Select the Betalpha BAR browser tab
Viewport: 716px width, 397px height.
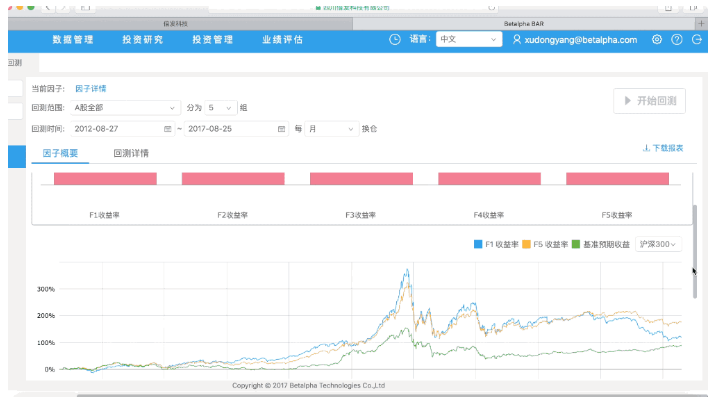523,23
